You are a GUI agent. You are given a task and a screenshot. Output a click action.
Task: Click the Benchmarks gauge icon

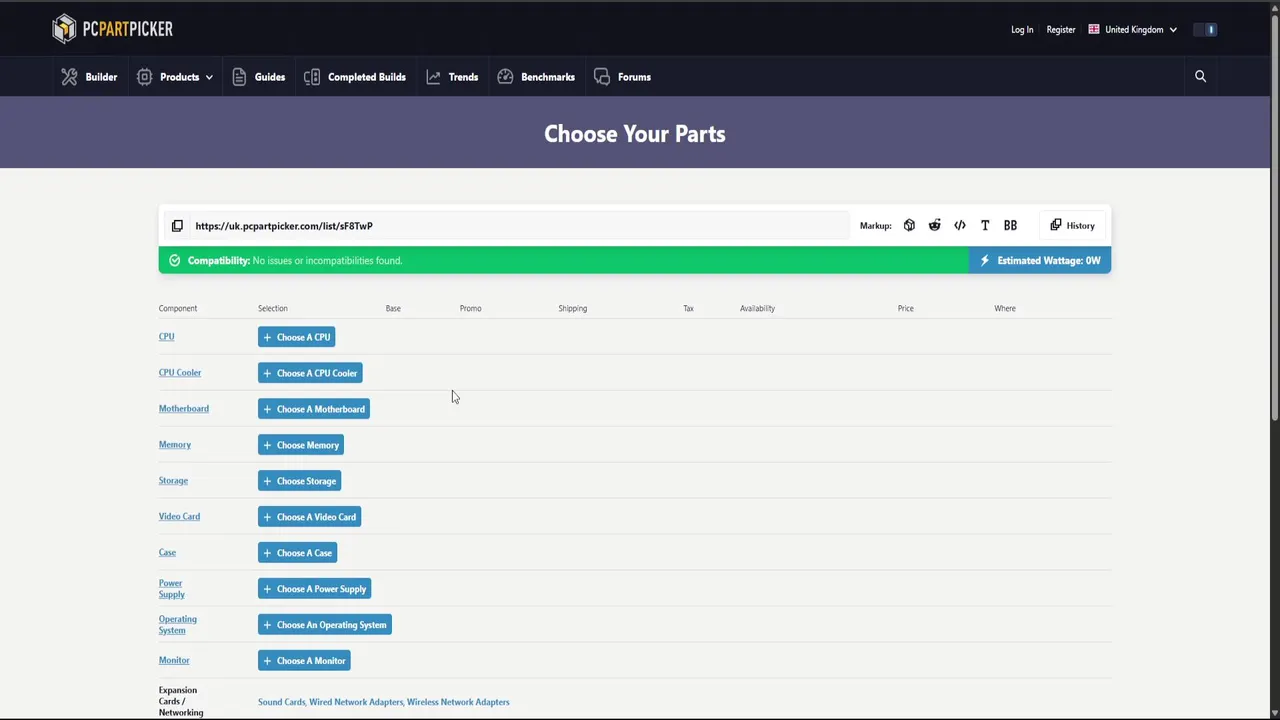pyautogui.click(x=505, y=77)
